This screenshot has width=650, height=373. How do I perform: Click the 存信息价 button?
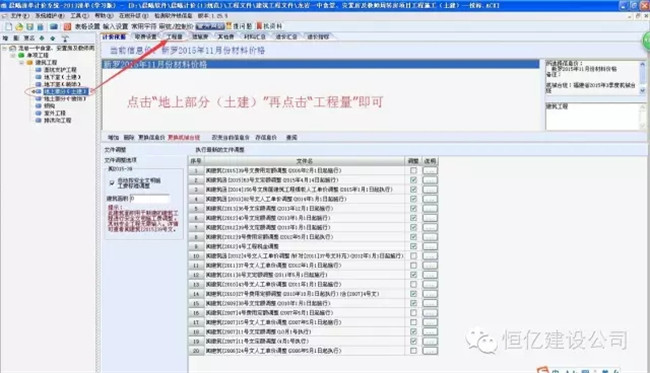click(266, 137)
